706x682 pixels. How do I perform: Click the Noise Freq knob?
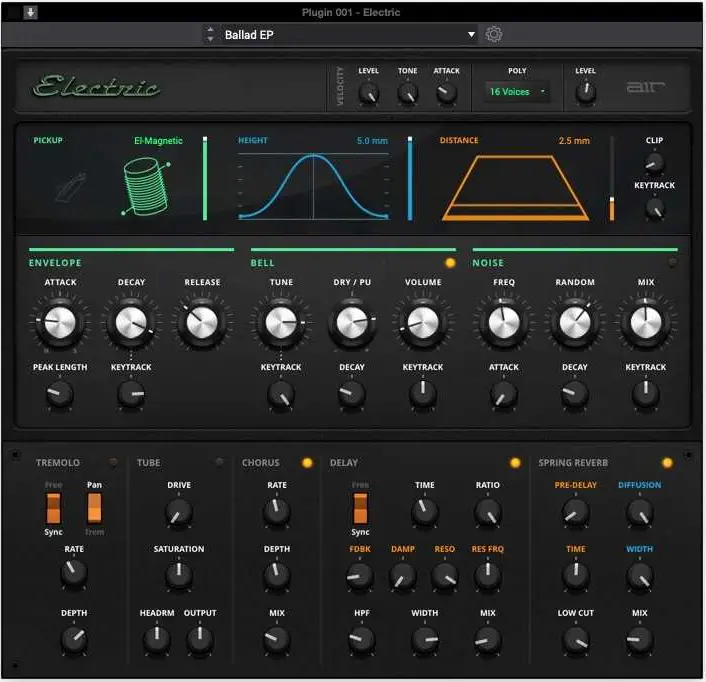point(503,322)
